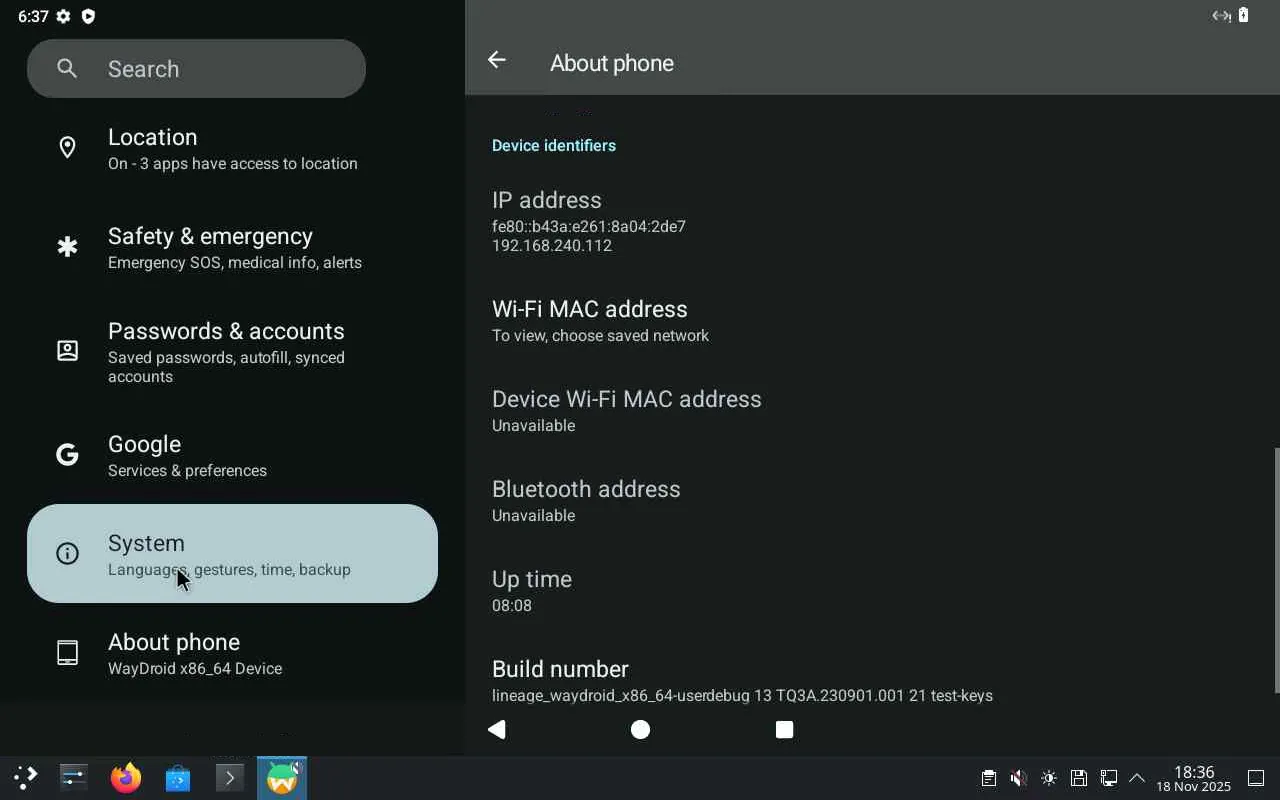The width and height of the screenshot is (1280, 800).
Task: Open About phone in the sidebar
Action: click(232, 653)
